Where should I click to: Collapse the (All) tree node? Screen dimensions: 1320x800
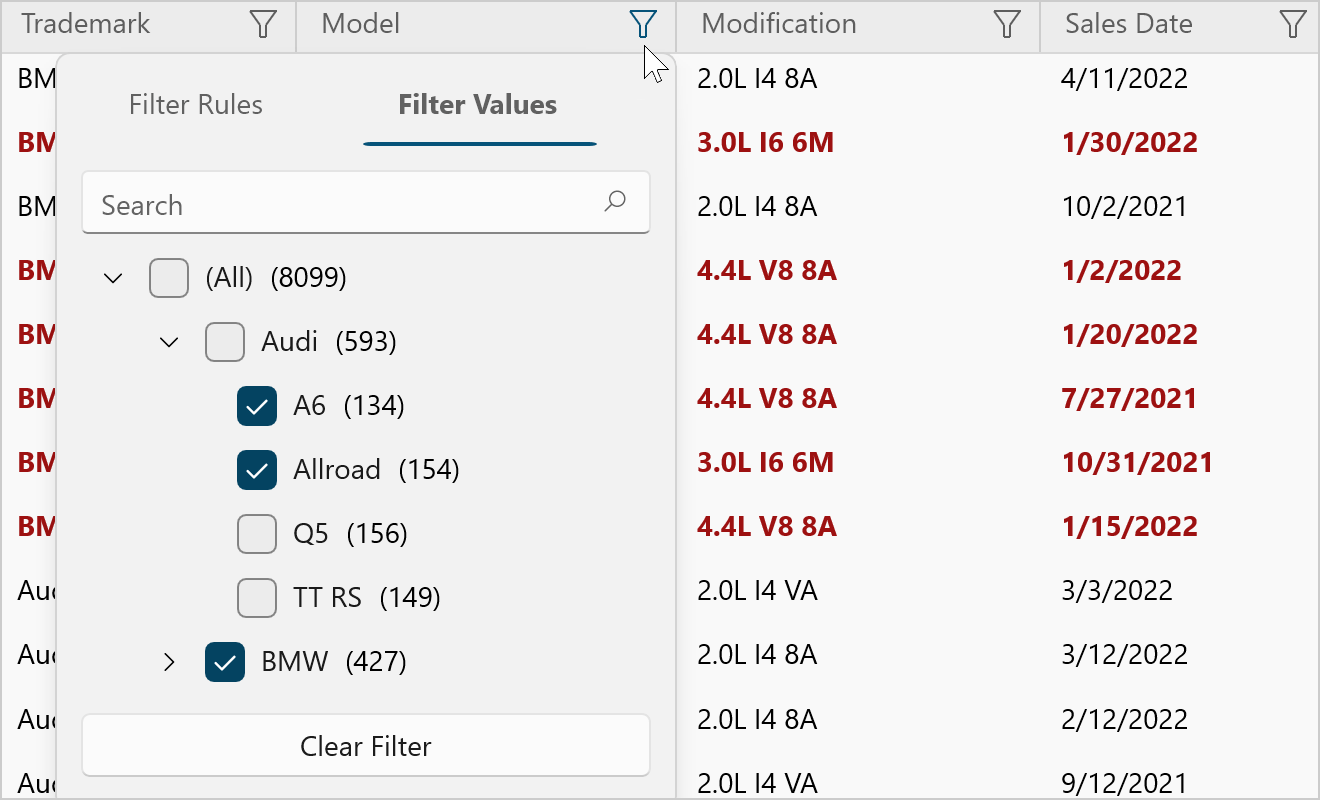pos(112,278)
